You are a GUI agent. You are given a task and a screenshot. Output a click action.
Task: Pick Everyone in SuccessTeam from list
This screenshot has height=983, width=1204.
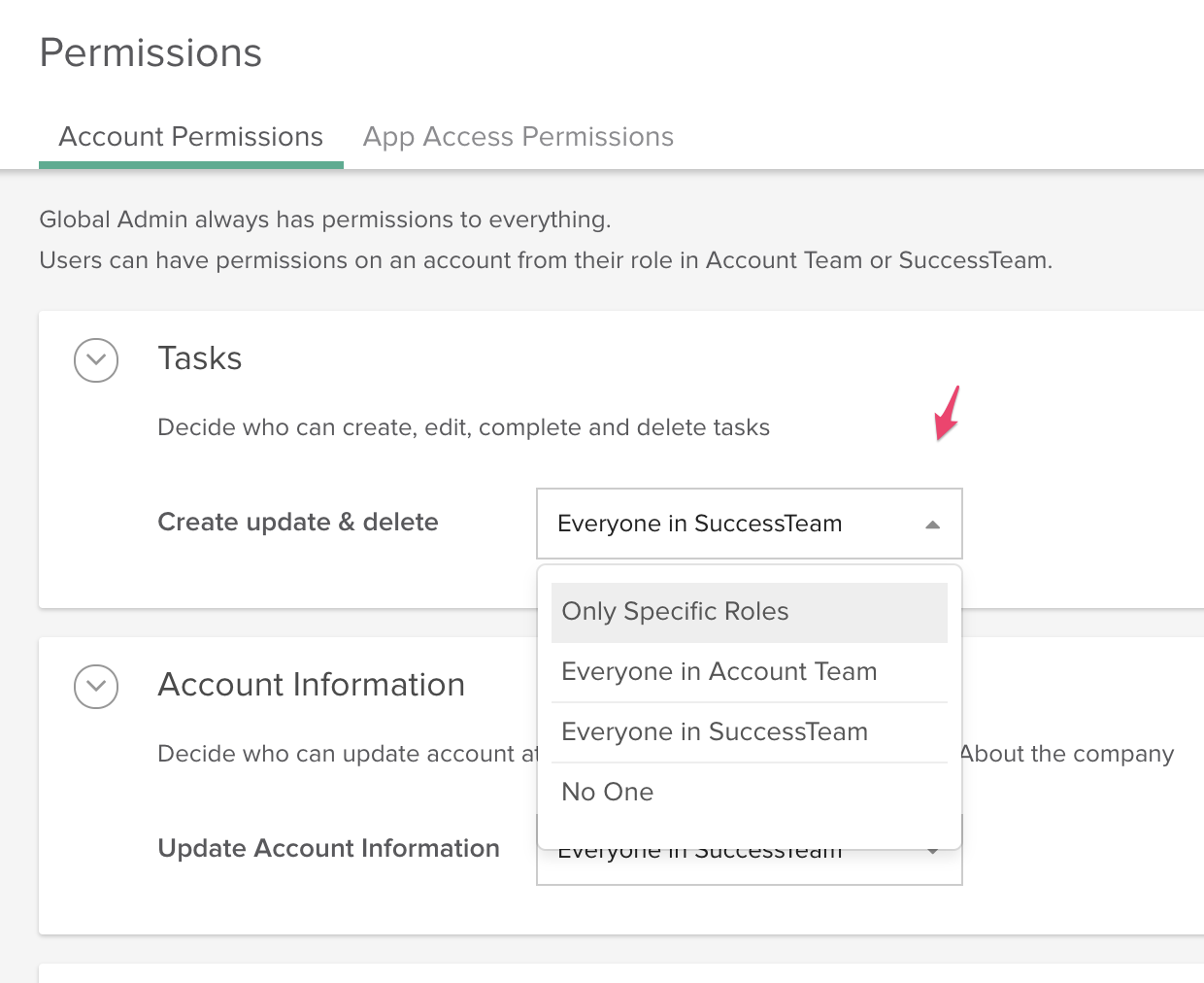tap(750, 732)
